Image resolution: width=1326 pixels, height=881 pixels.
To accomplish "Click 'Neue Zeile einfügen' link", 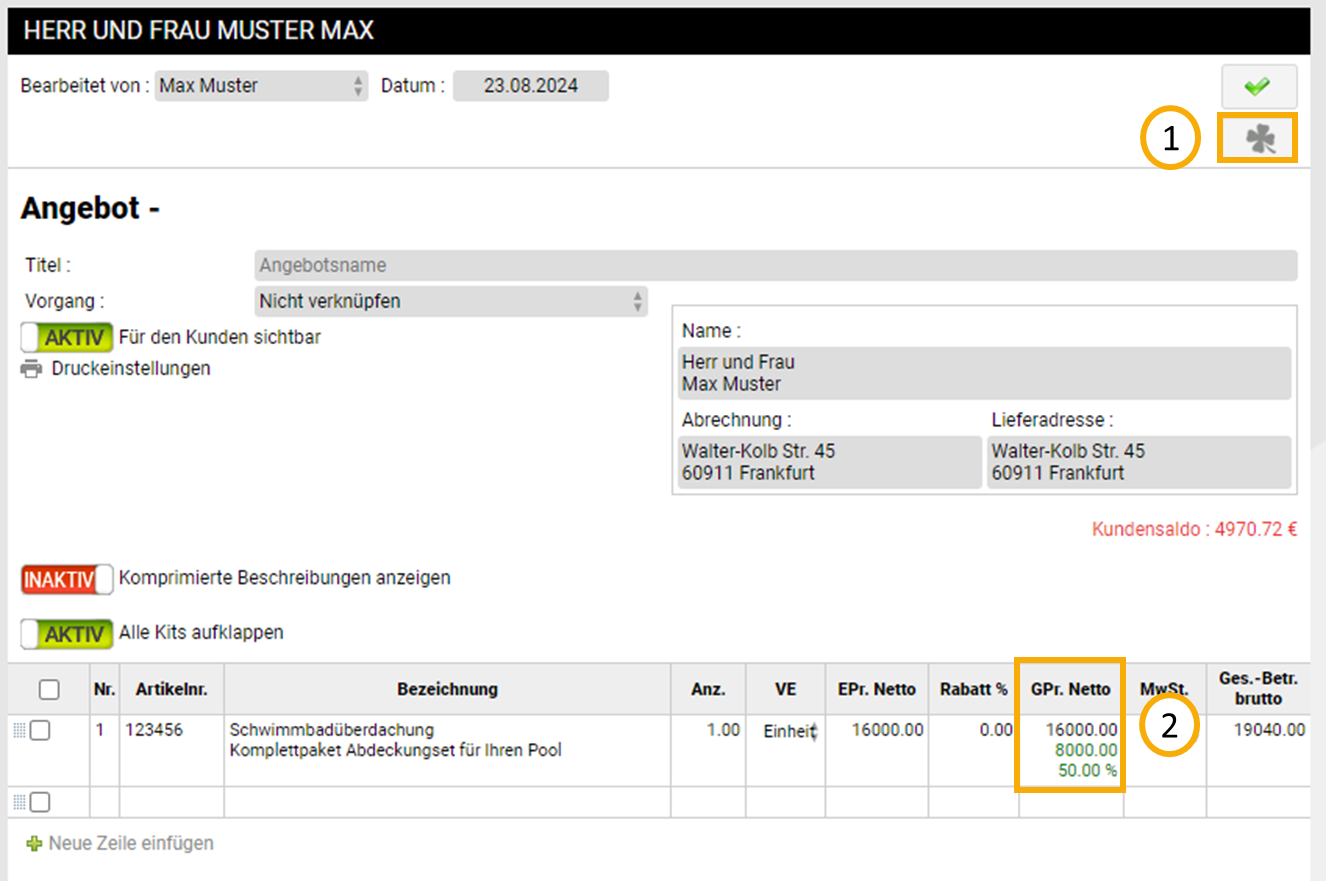I will 130,843.
